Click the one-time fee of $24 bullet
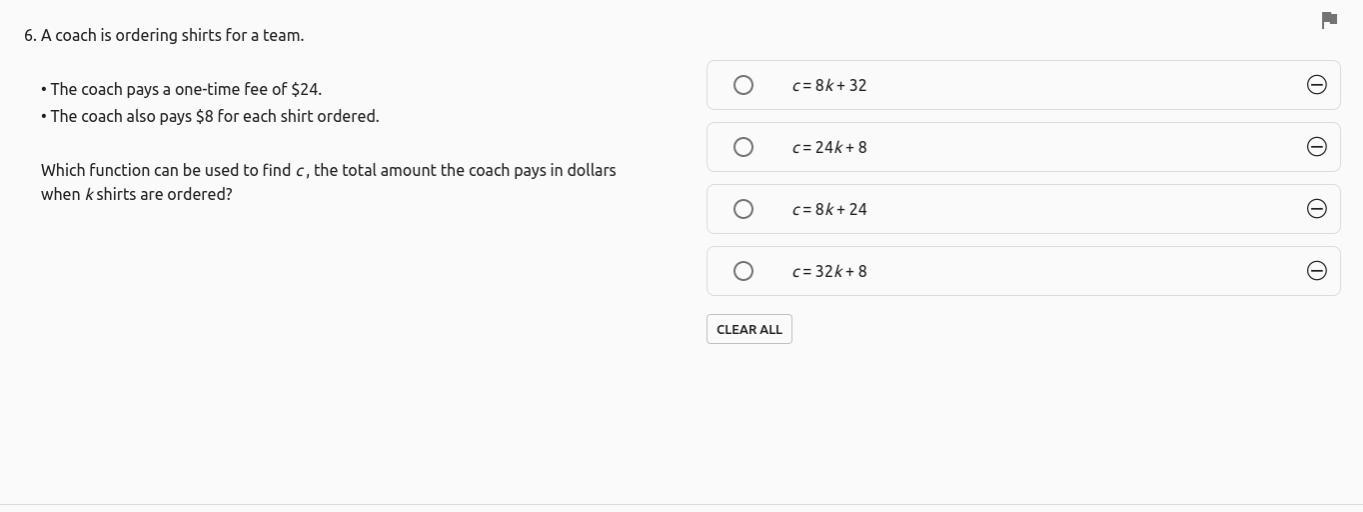The image size is (1363, 512). [x=185, y=89]
